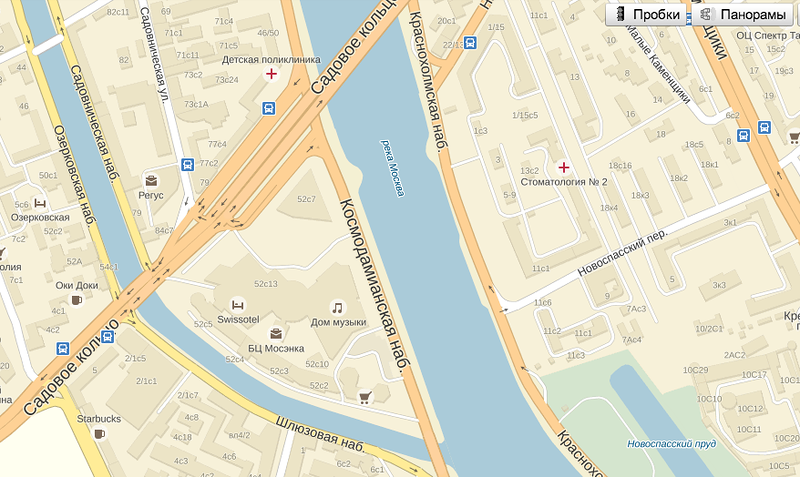Select the Новоспасский пер. street label
The width and height of the screenshot is (800, 477).
[622, 253]
